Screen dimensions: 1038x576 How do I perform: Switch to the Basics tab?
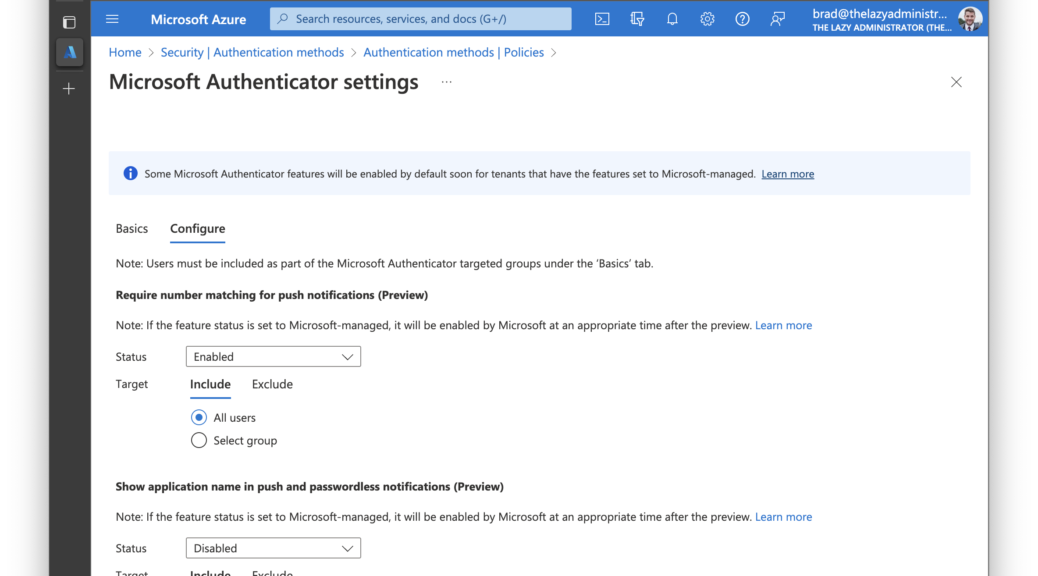132,228
